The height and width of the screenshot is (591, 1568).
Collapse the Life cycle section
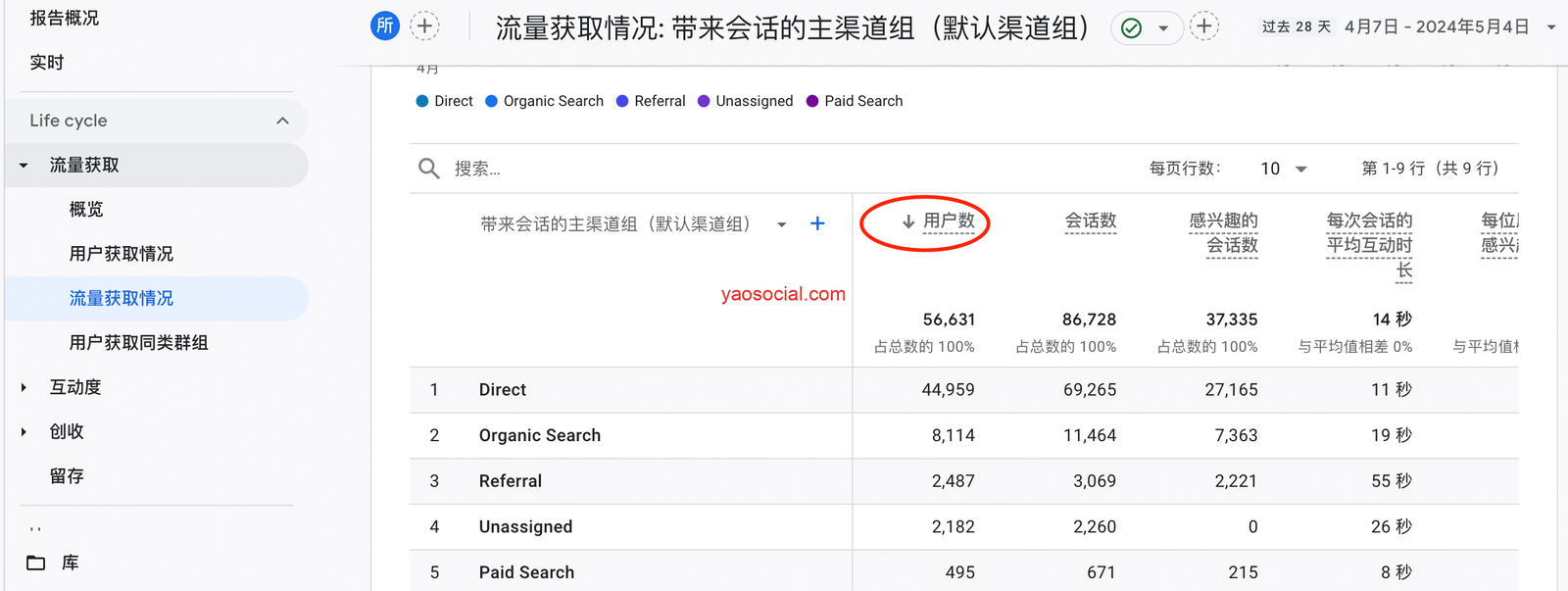pyautogui.click(x=282, y=121)
